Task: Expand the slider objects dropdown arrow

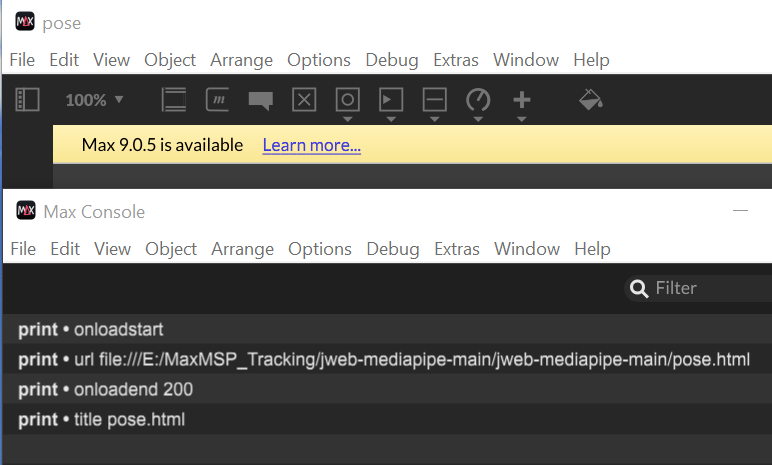Action: [x=434, y=119]
